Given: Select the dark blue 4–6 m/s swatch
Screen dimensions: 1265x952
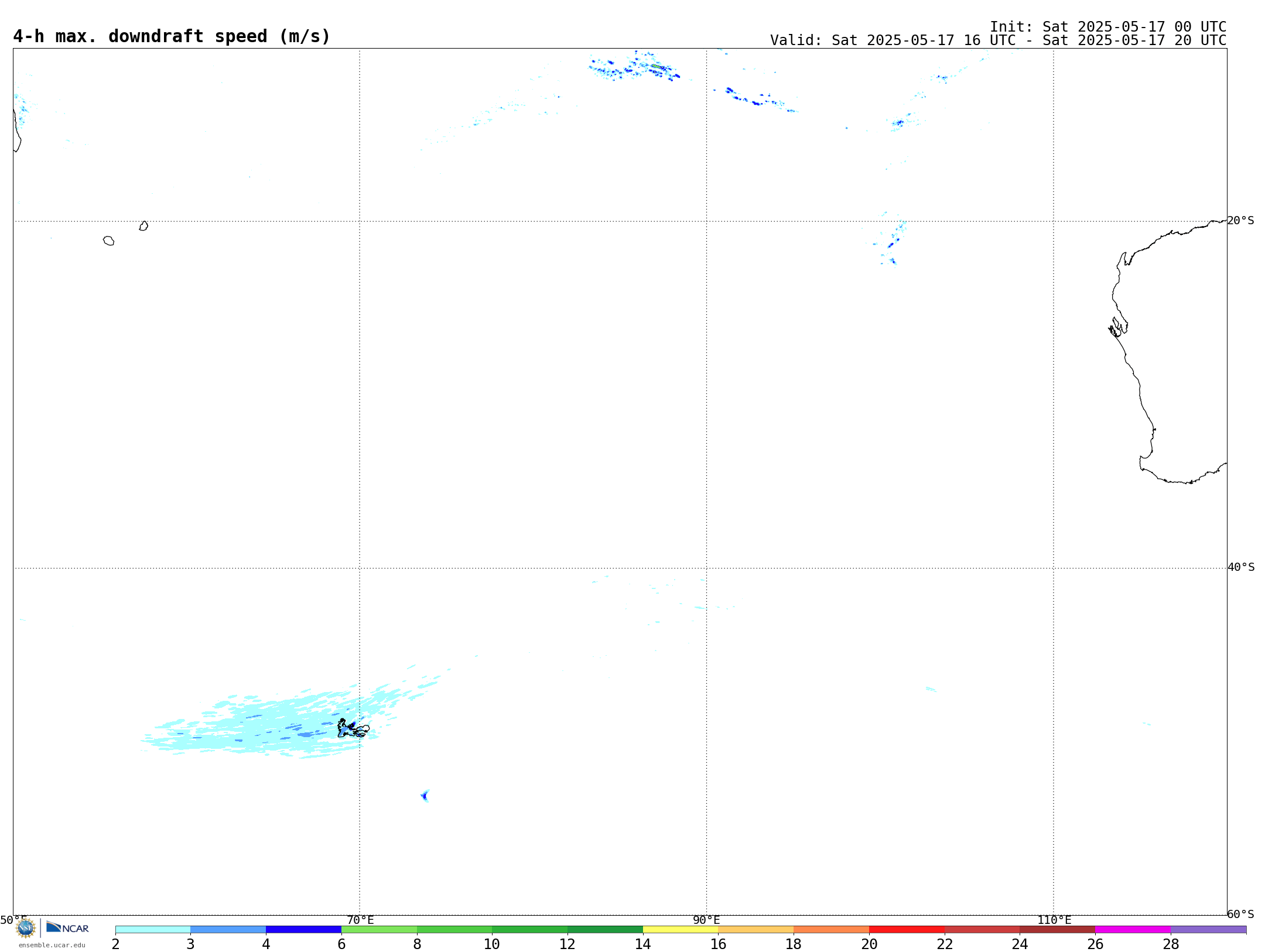Looking at the screenshot, I should [x=304, y=929].
